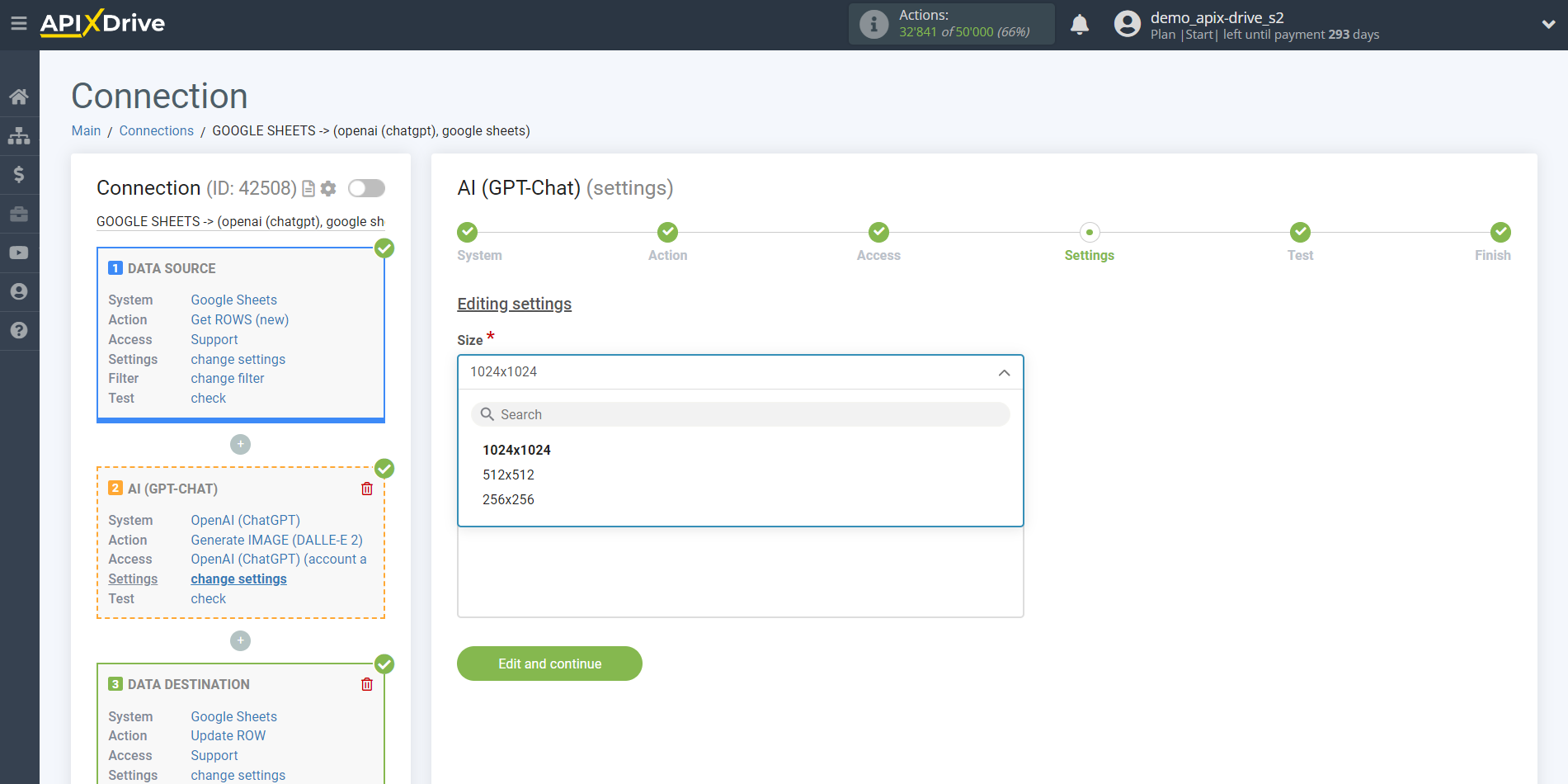Viewport: 1568px width, 784px height.
Task: Open AI block change settings link
Action: click(x=238, y=579)
